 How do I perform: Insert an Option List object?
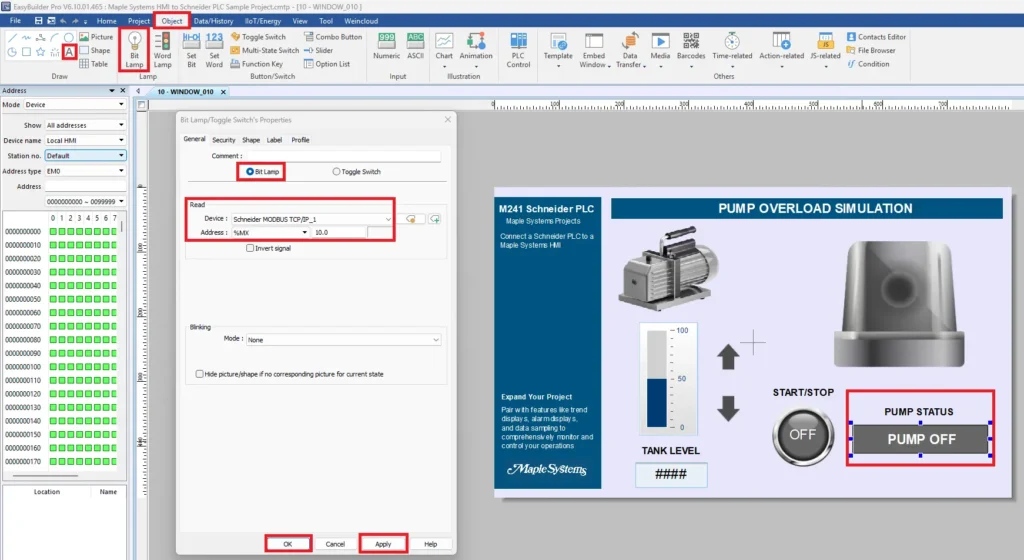point(327,64)
